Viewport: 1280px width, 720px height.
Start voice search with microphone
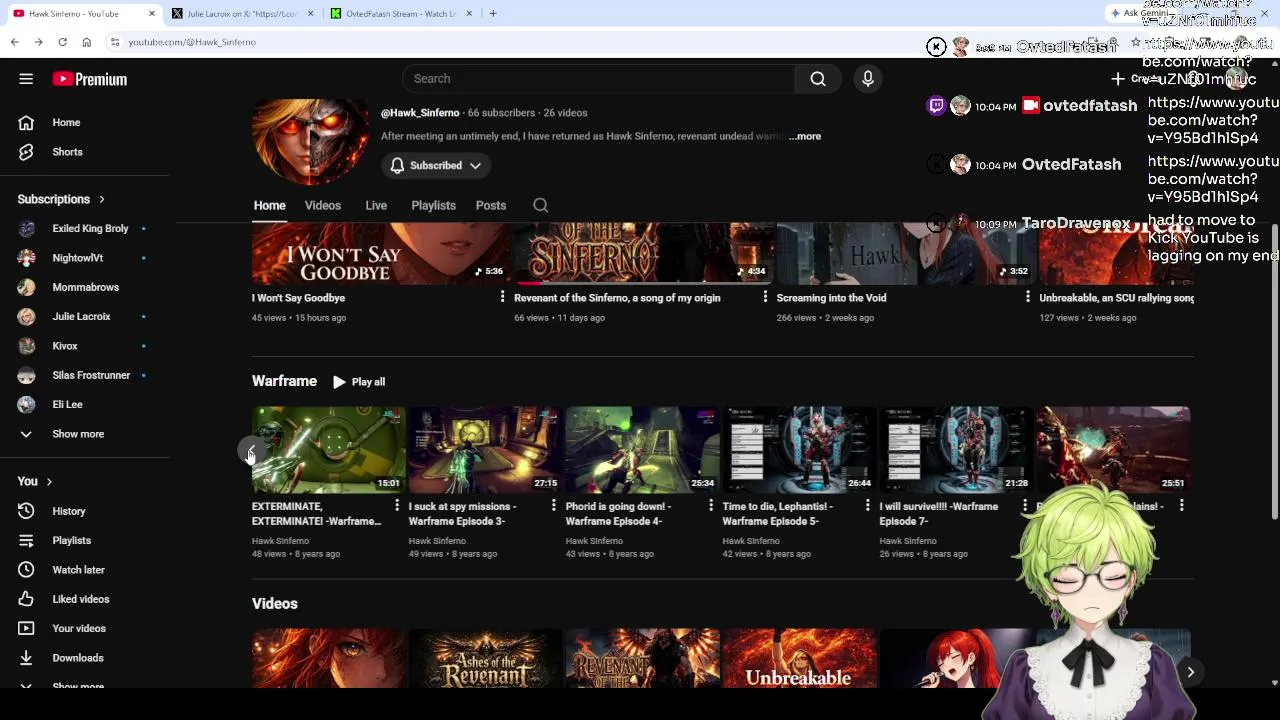click(868, 79)
